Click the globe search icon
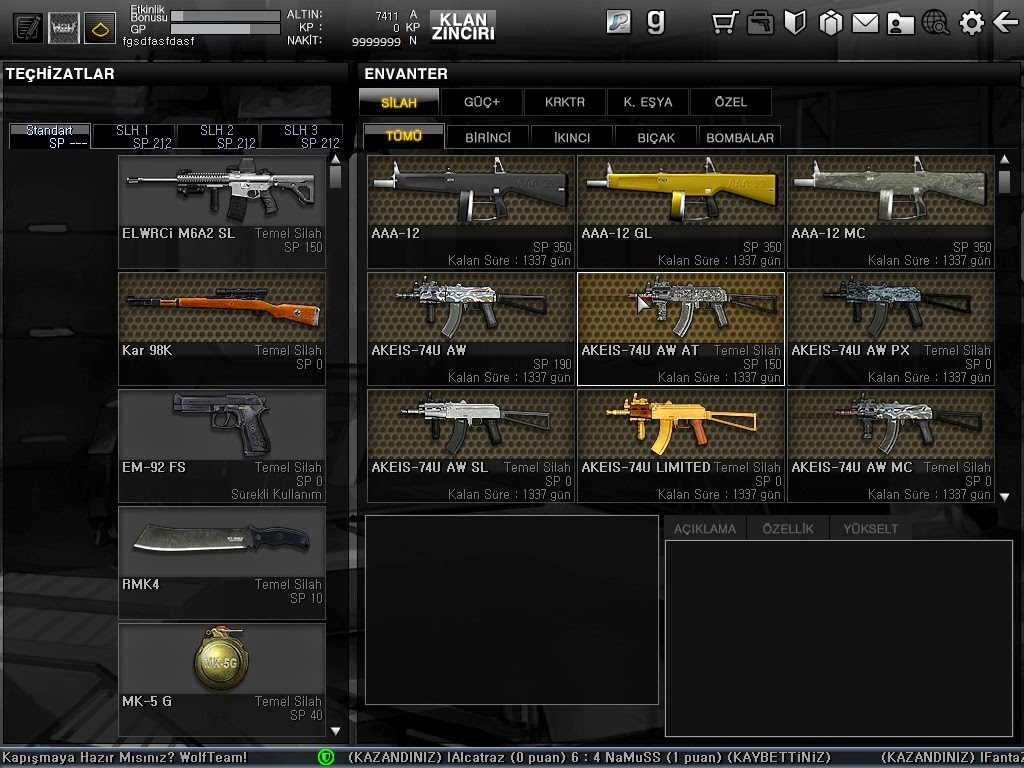The width and height of the screenshot is (1024, 768). pos(935,23)
